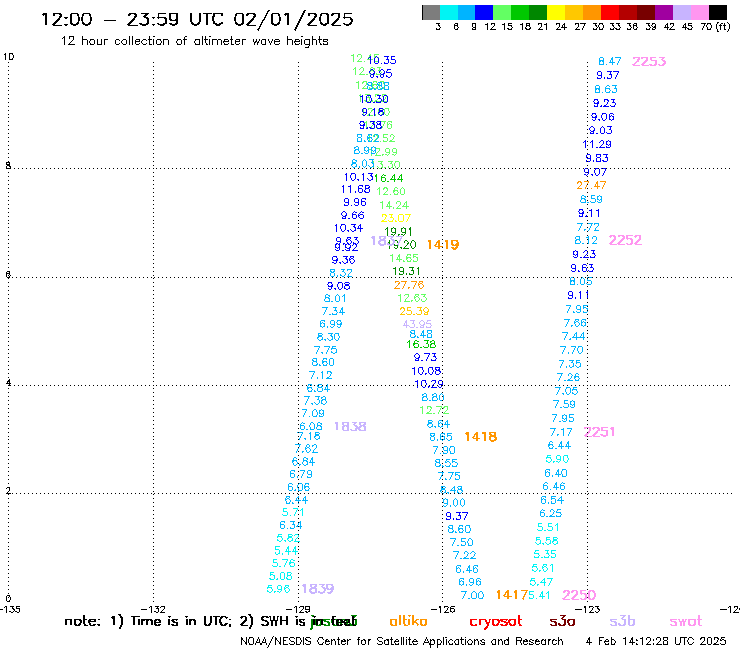
Task: Click the s3b pass time 1838
Action: tap(350, 427)
